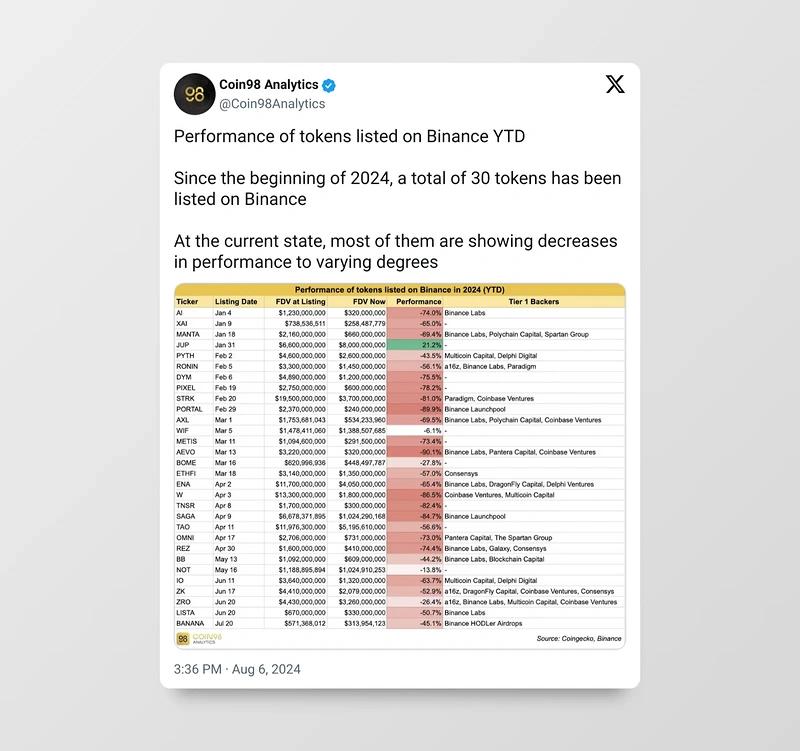This screenshot has height=751, width=800.
Task: Select the Listing Date column header
Action: [236, 301]
